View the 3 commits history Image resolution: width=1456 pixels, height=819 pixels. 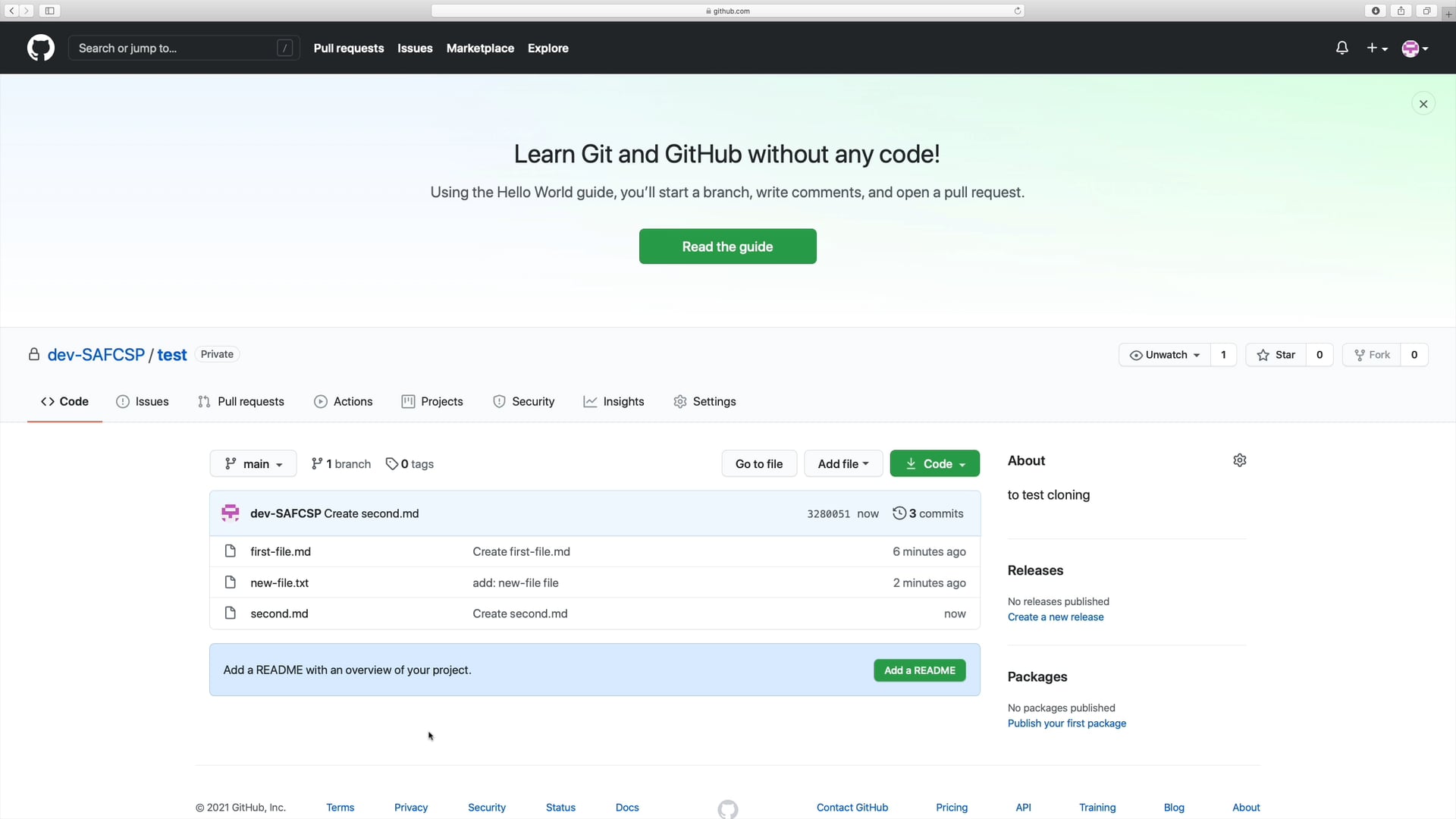coord(928,513)
